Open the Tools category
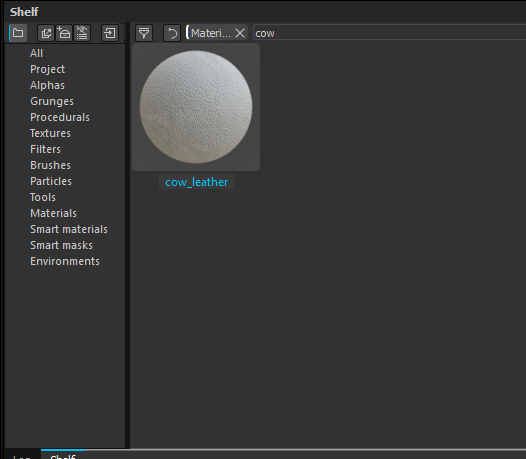This screenshot has width=526, height=459. click(x=43, y=197)
